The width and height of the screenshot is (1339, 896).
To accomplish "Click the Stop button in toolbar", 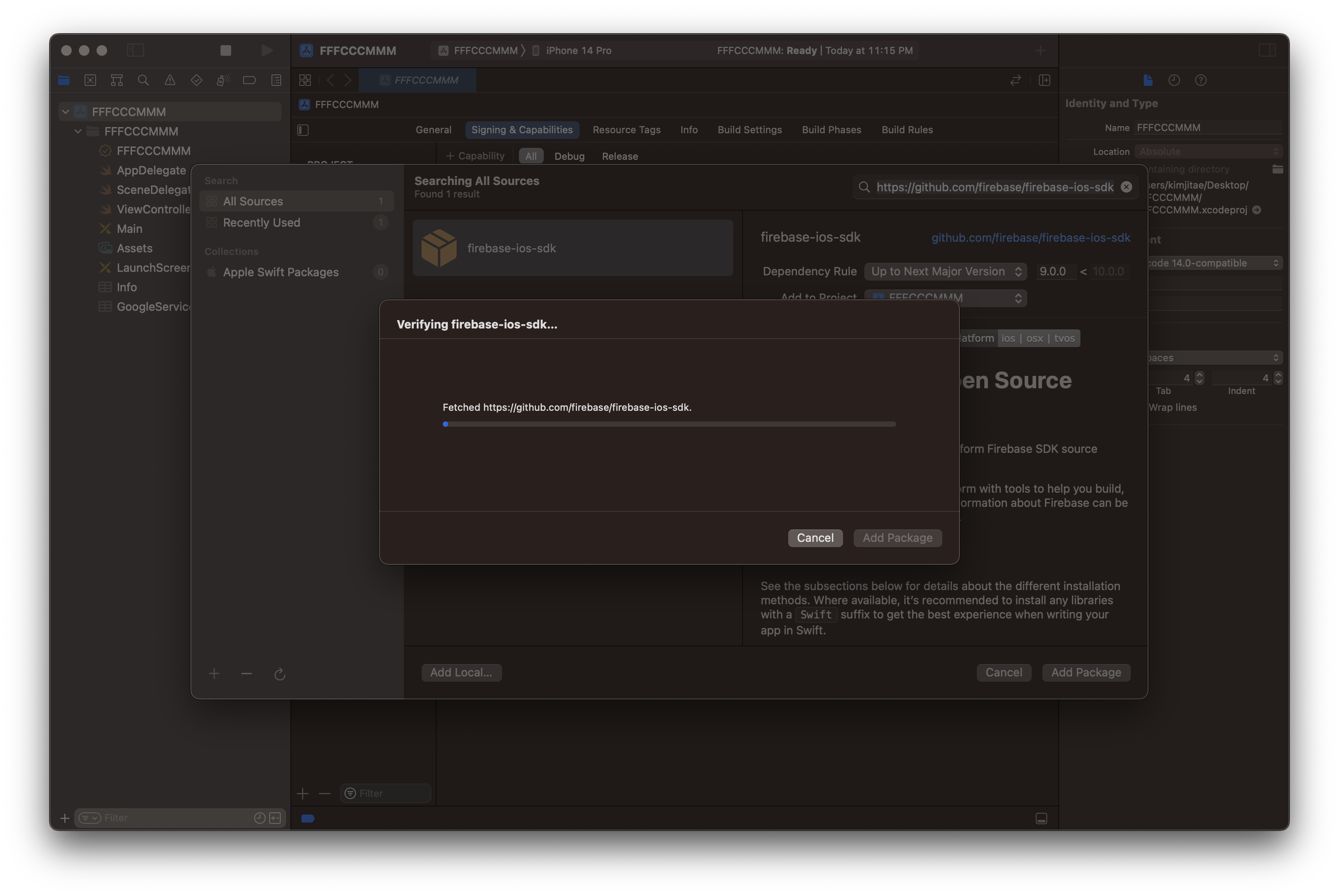I will tap(226, 50).
